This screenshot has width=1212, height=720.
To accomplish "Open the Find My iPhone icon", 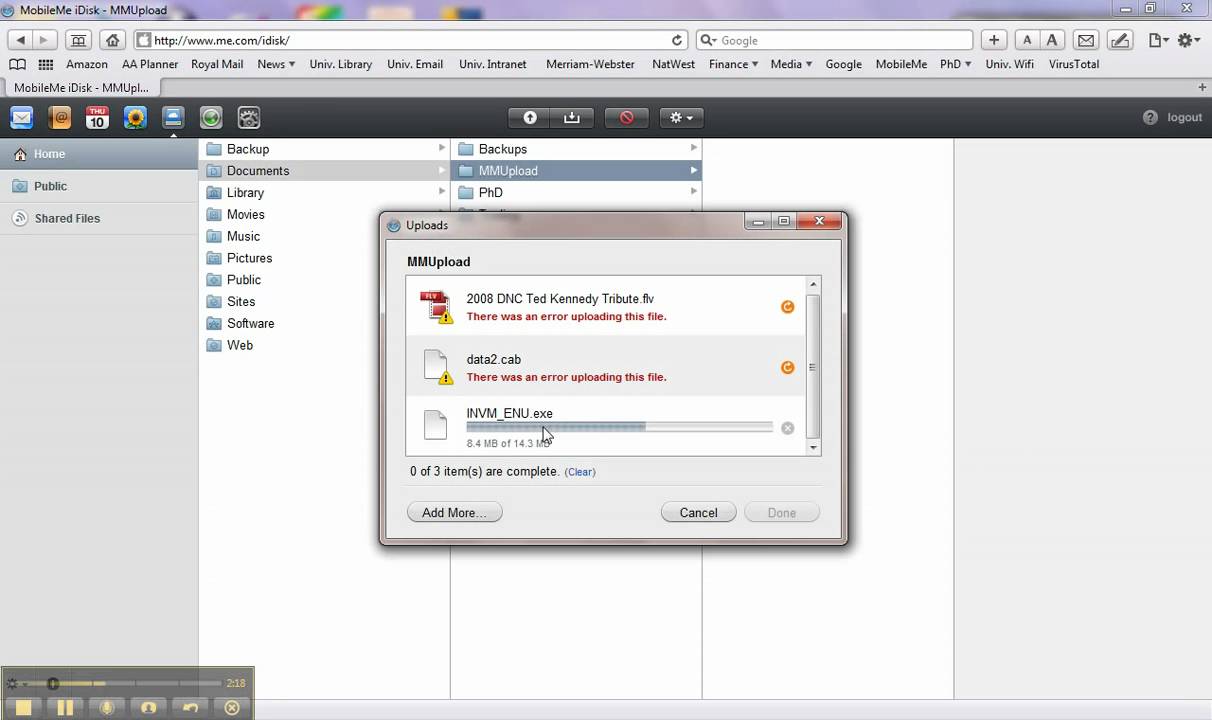I will coord(211,118).
